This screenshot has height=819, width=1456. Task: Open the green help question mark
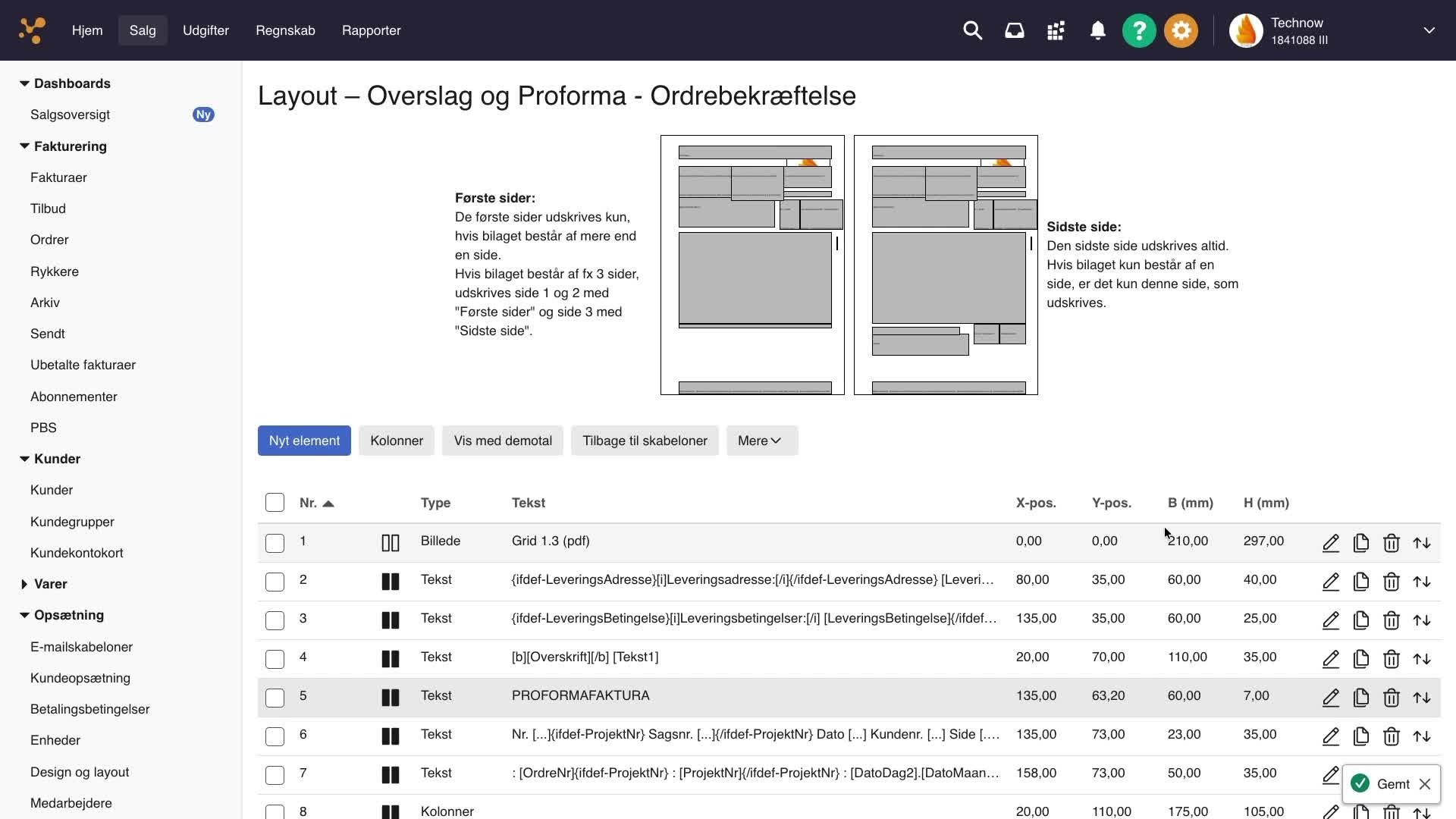point(1139,30)
